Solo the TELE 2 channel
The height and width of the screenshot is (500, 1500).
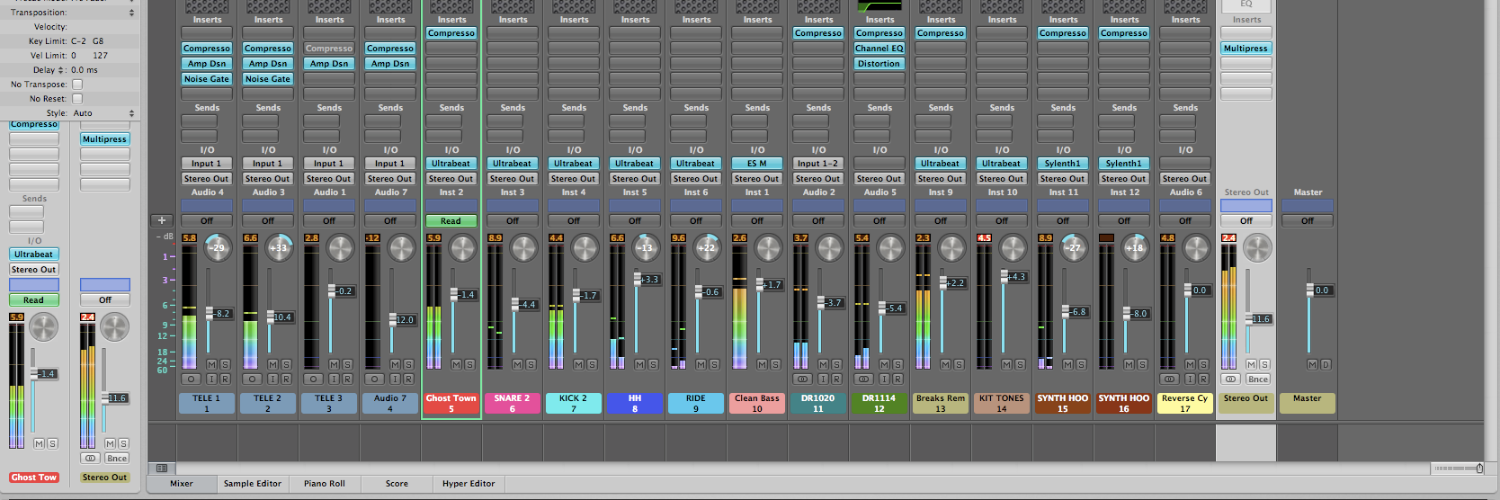(286, 364)
